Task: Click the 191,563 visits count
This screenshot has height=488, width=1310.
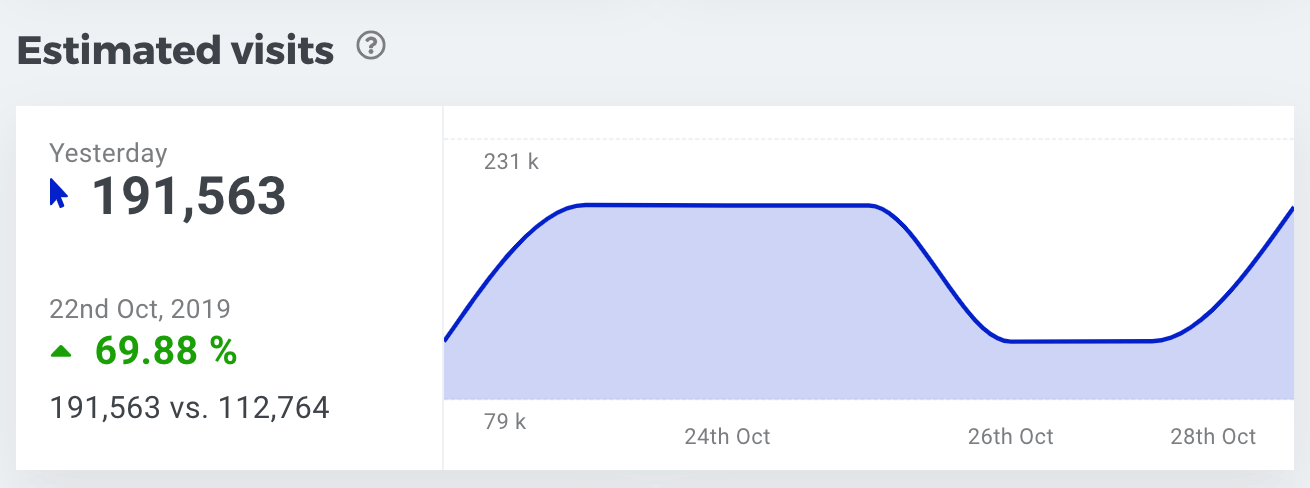Action: pyautogui.click(x=189, y=196)
